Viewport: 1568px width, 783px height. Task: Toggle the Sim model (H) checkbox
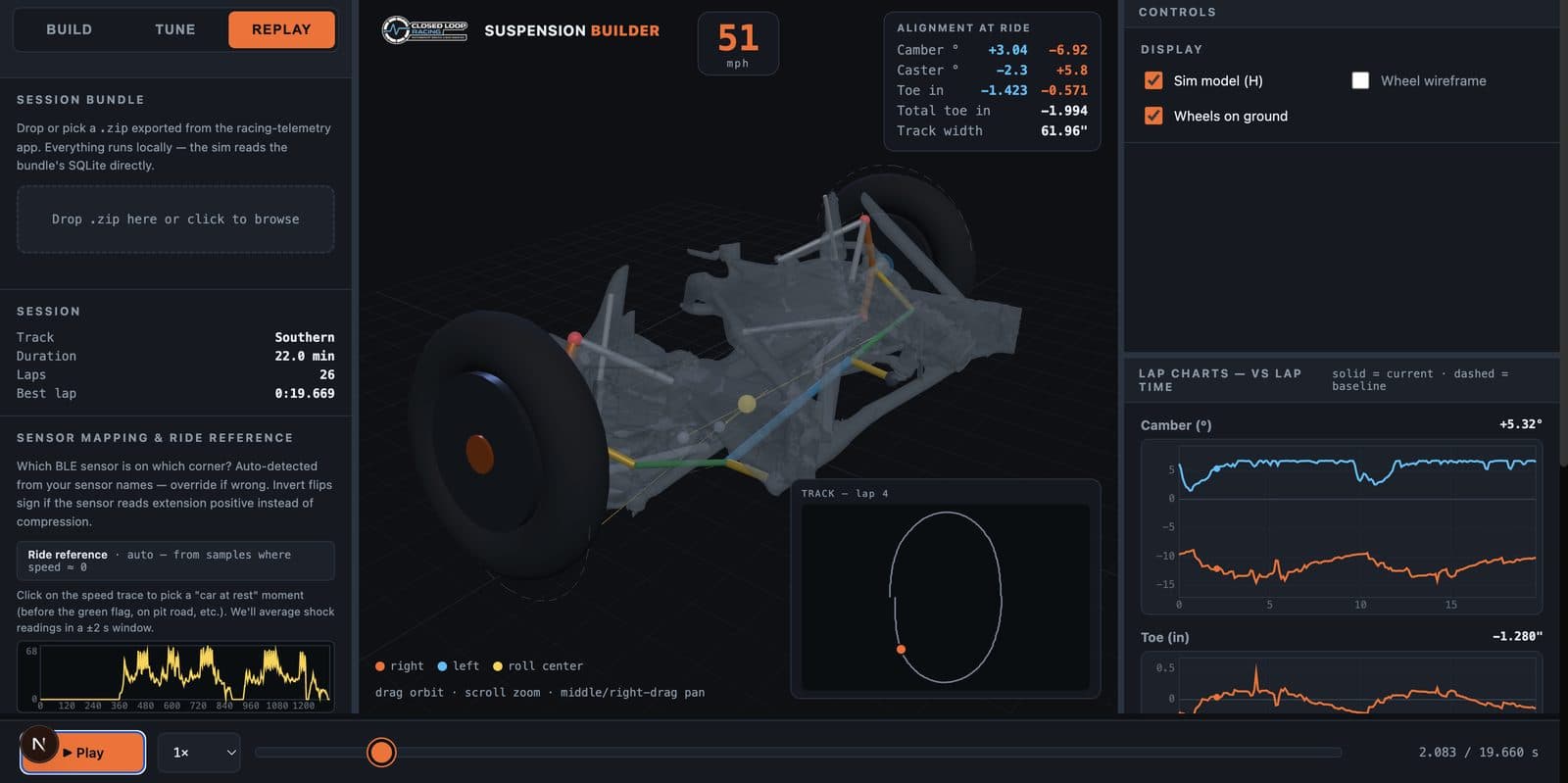(x=1153, y=80)
